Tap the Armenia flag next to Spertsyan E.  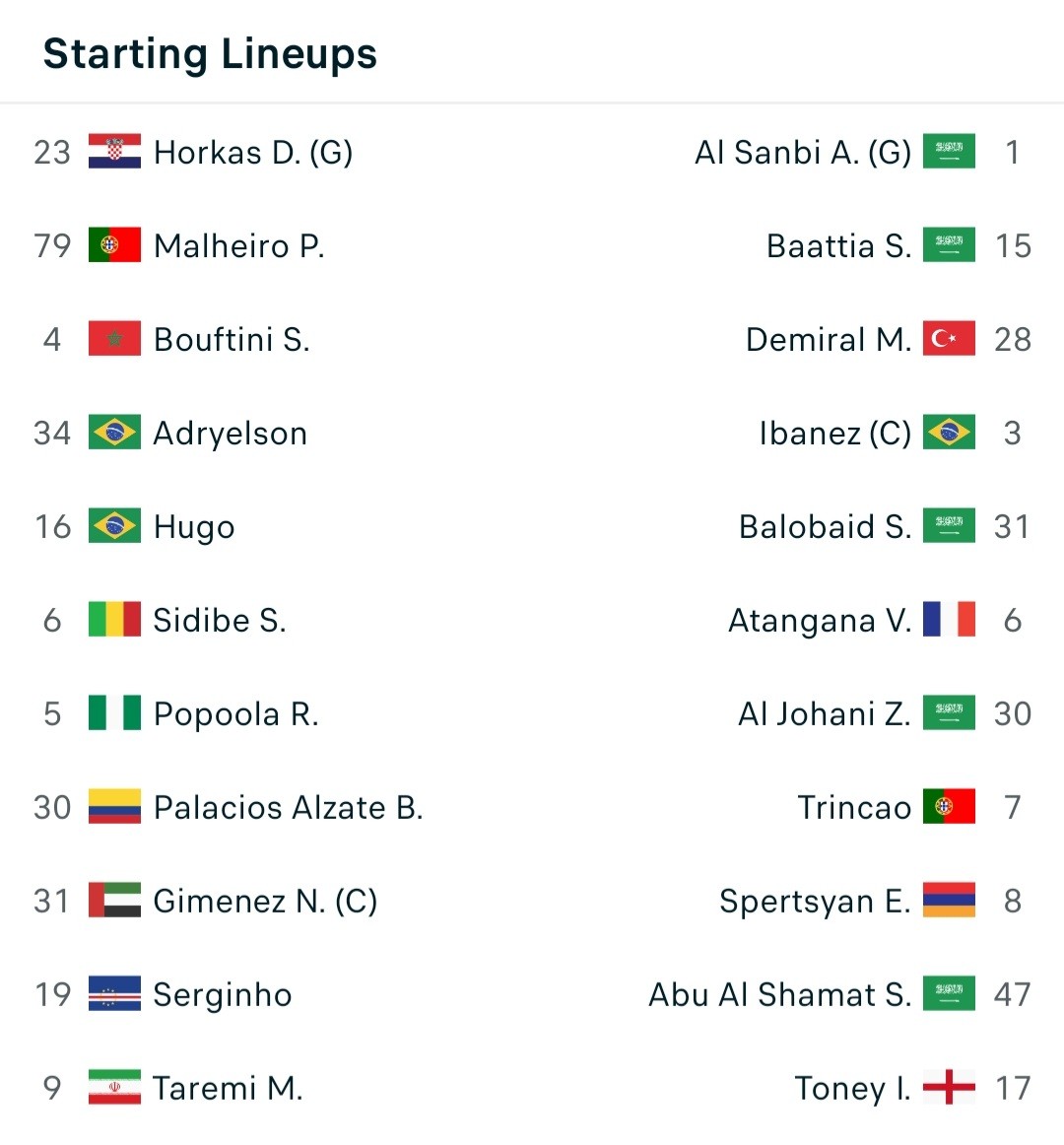(x=949, y=901)
